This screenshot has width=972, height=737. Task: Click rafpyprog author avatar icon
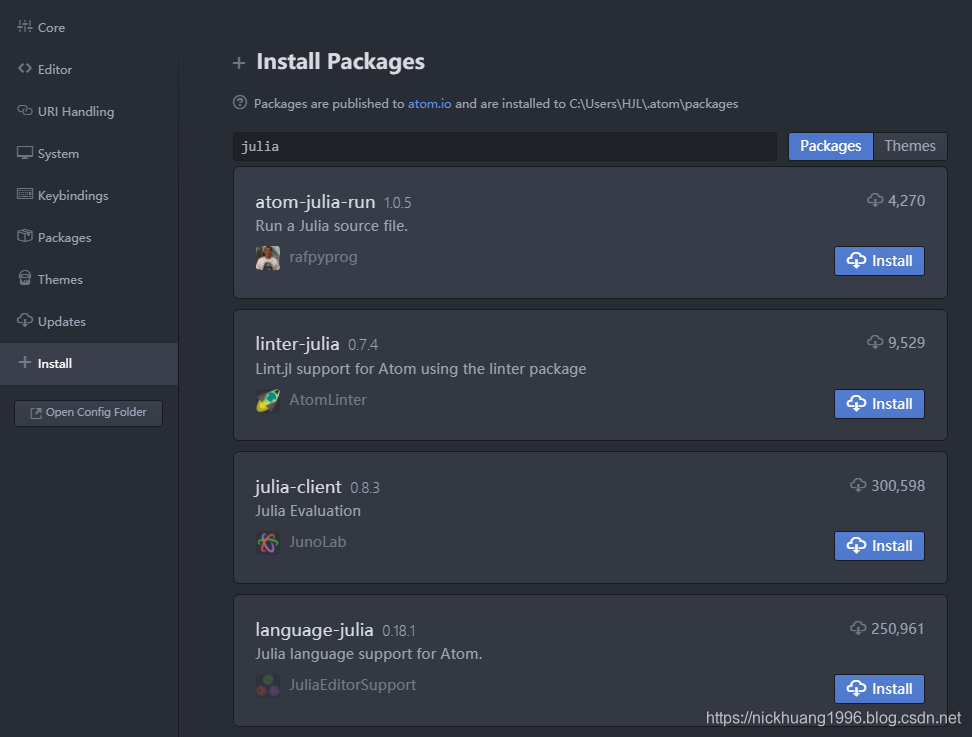pyautogui.click(x=267, y=258)
